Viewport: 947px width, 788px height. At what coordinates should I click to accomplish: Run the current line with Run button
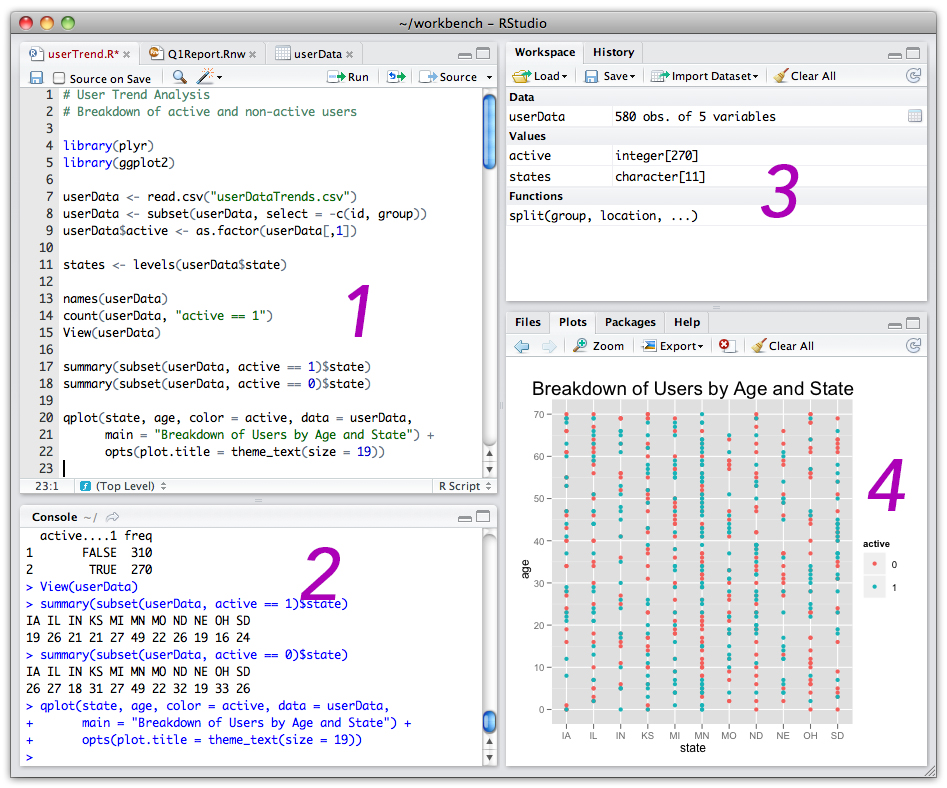tap(349, 77)
